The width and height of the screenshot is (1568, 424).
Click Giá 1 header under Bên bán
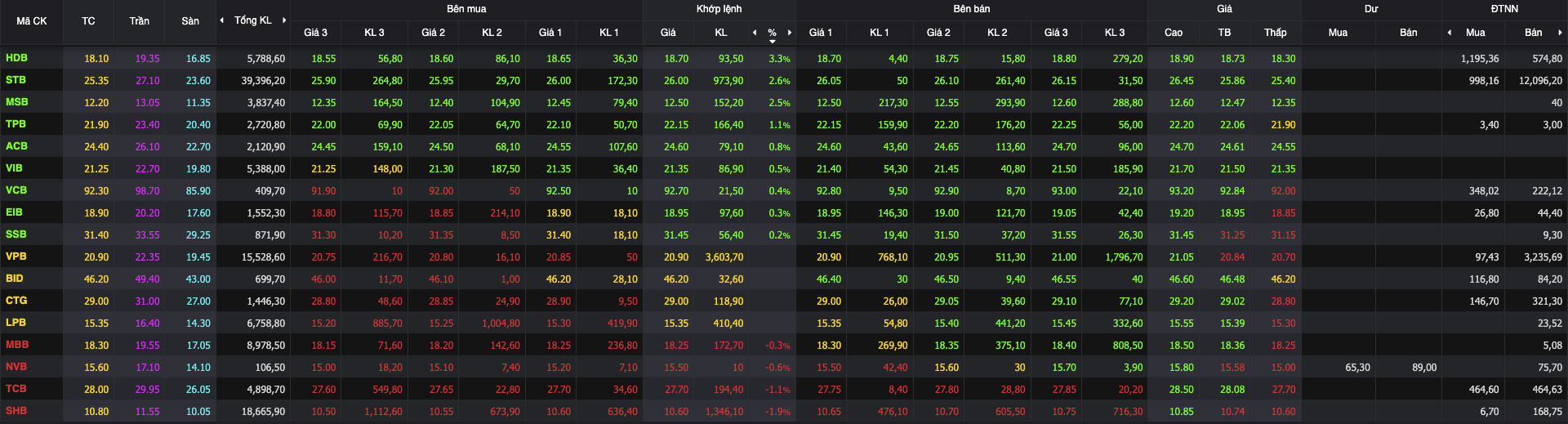point(821,33)
